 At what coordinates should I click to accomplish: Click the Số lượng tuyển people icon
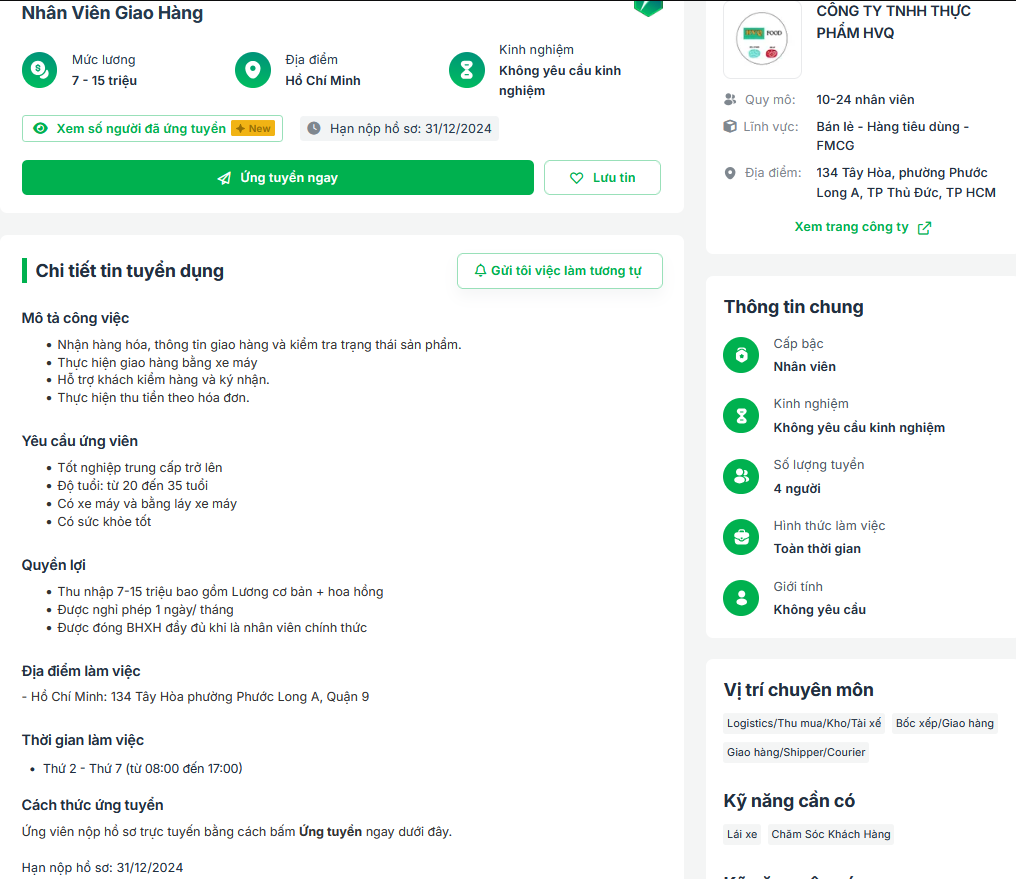741,476
